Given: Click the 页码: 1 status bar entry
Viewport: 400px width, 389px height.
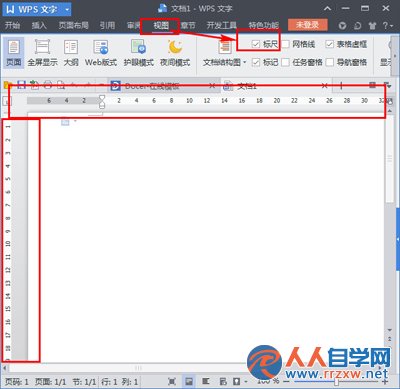Looking at the screenshot, I should tap(17, 382).
